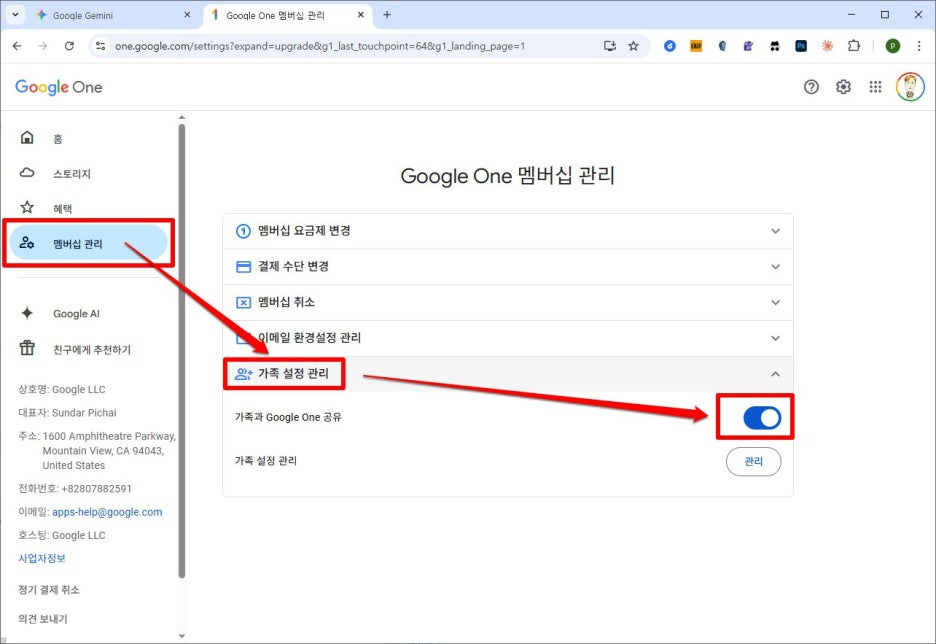
Task: Open the Google apps grid icon
Action: pyautogui.click(x=875, y=87)
